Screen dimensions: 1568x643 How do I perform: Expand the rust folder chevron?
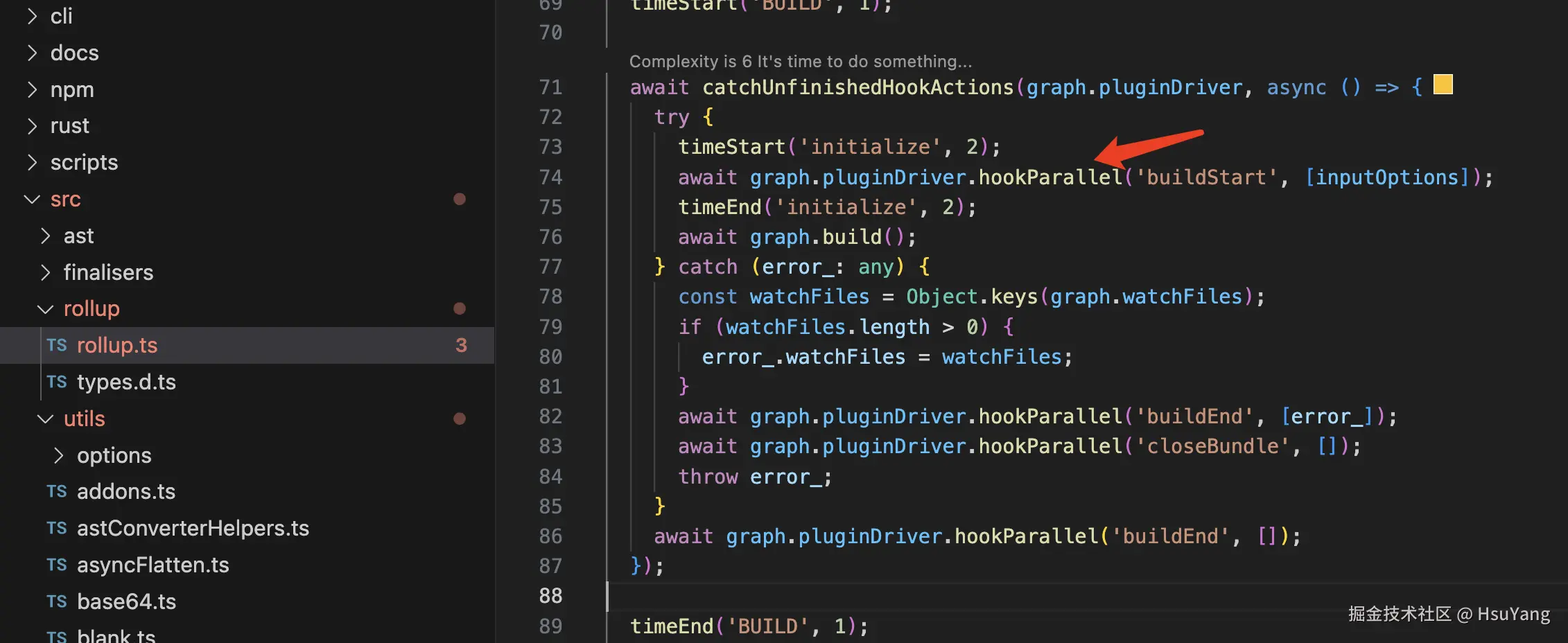pos(32,125)
